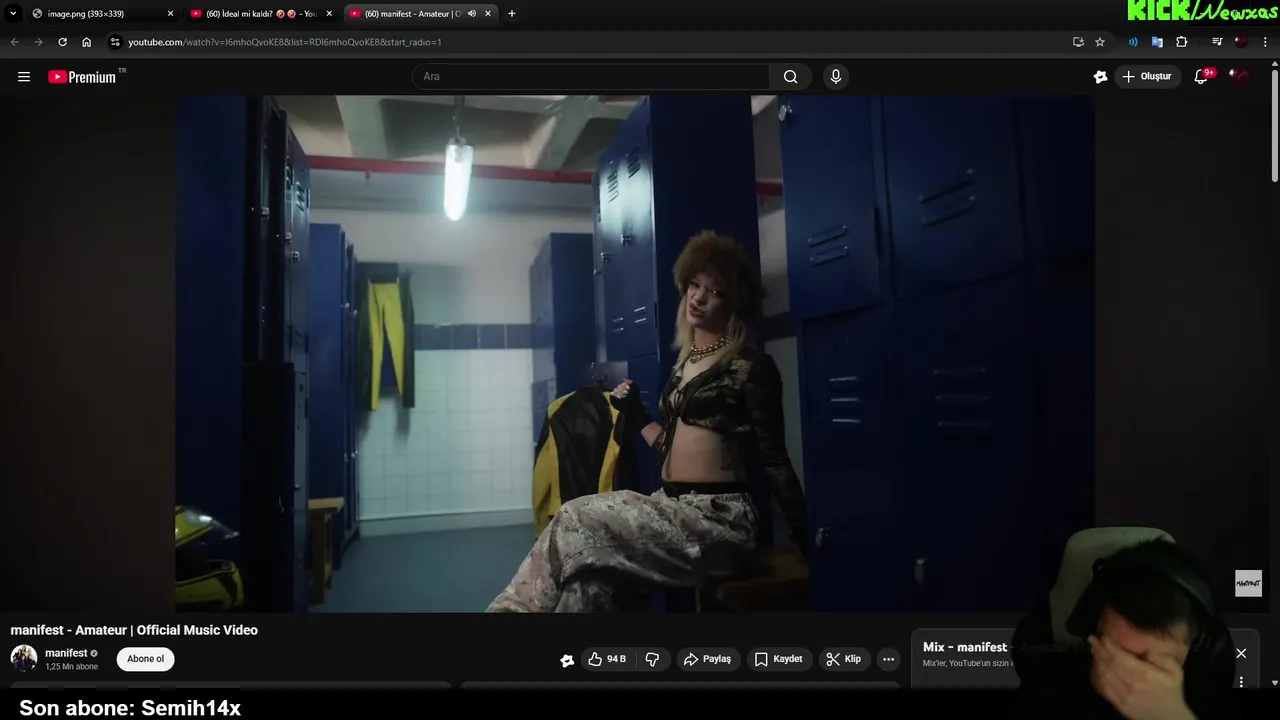Open media controls toolbar icon
This screenshot has width=1280, height=720.
click(1217, 42)
